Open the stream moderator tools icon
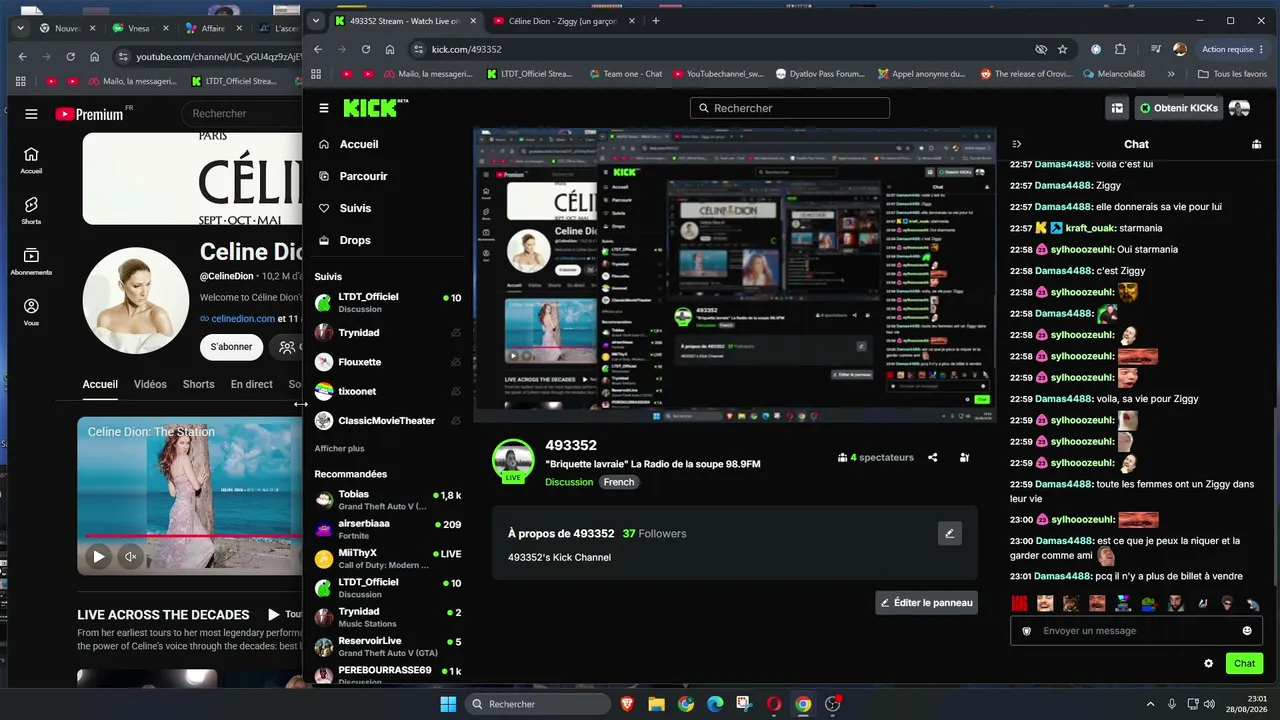The height and width of the screenshot is (720, 1280). (964, 457)
